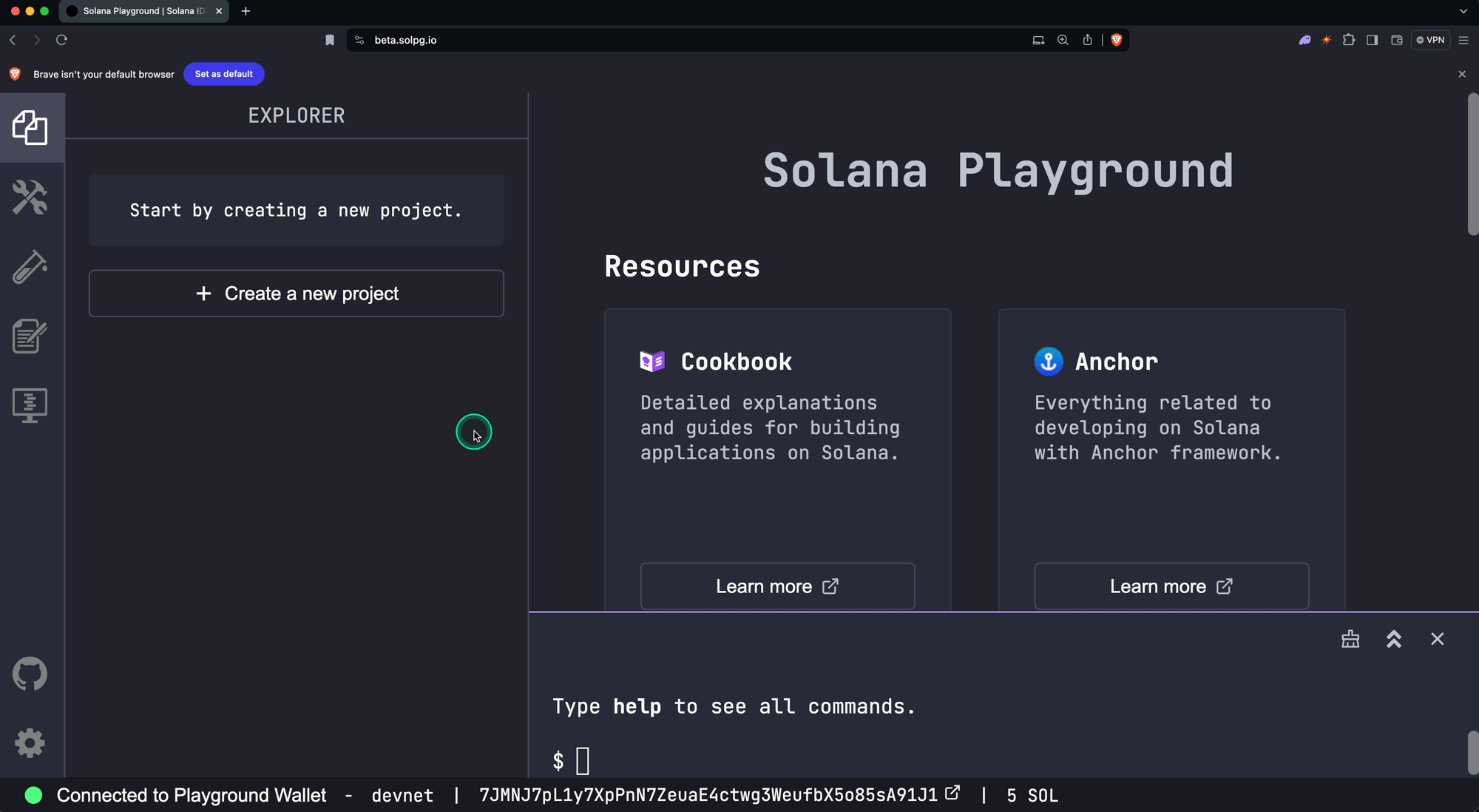Expand the tab search chevron
This screenshot has height=812, width=1479.
(x=1463, y=11)
